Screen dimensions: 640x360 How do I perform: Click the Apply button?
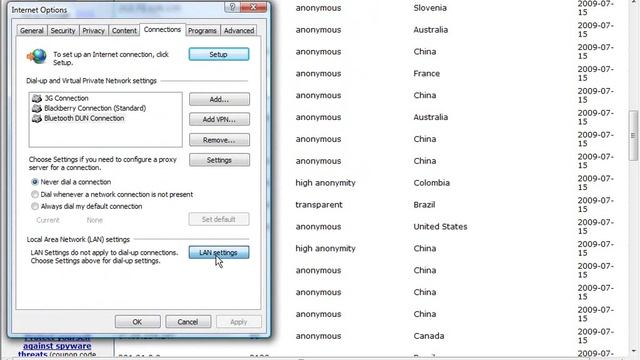(x=239, y=322)
